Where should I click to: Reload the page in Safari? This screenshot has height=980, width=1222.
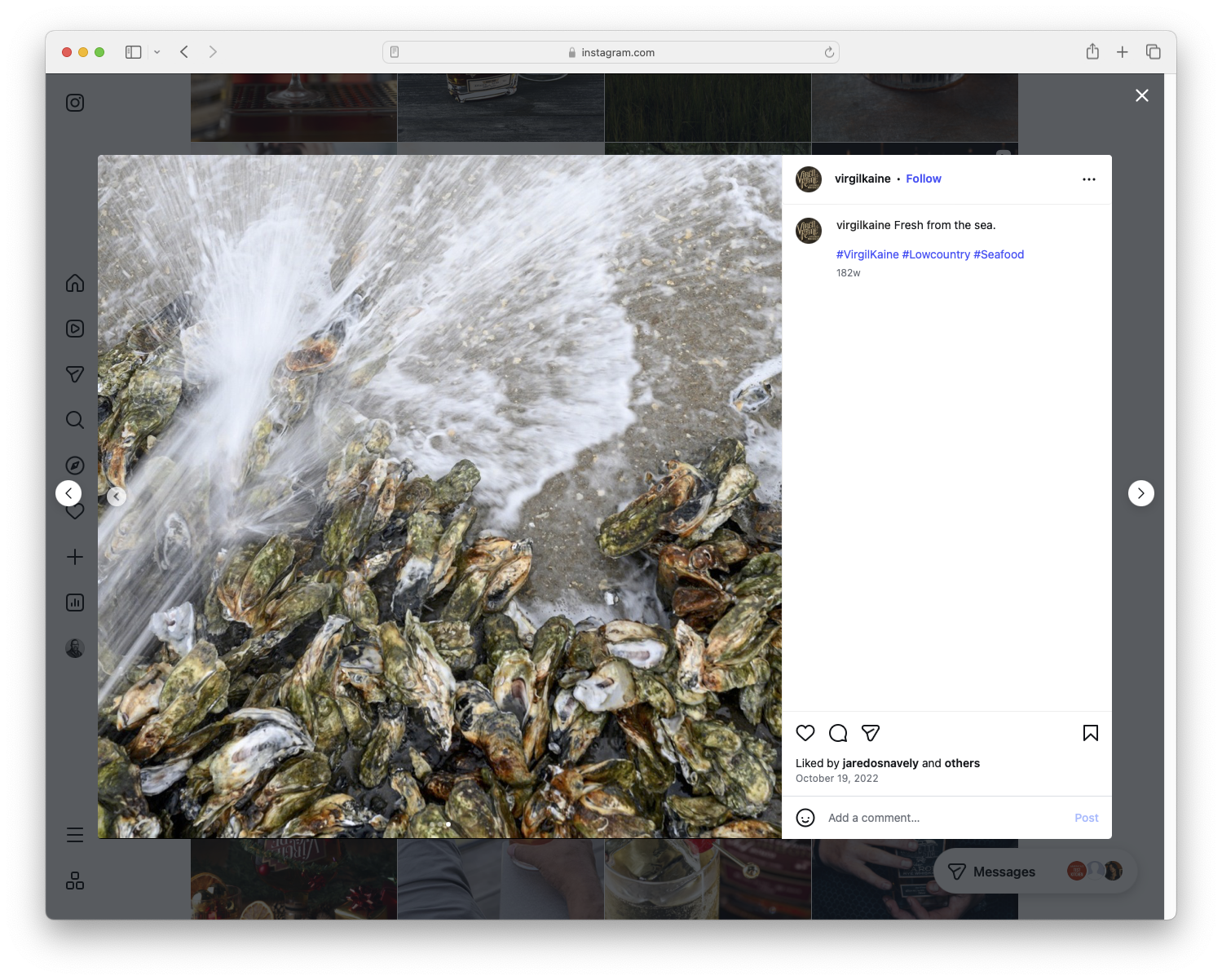coord(829,52)
